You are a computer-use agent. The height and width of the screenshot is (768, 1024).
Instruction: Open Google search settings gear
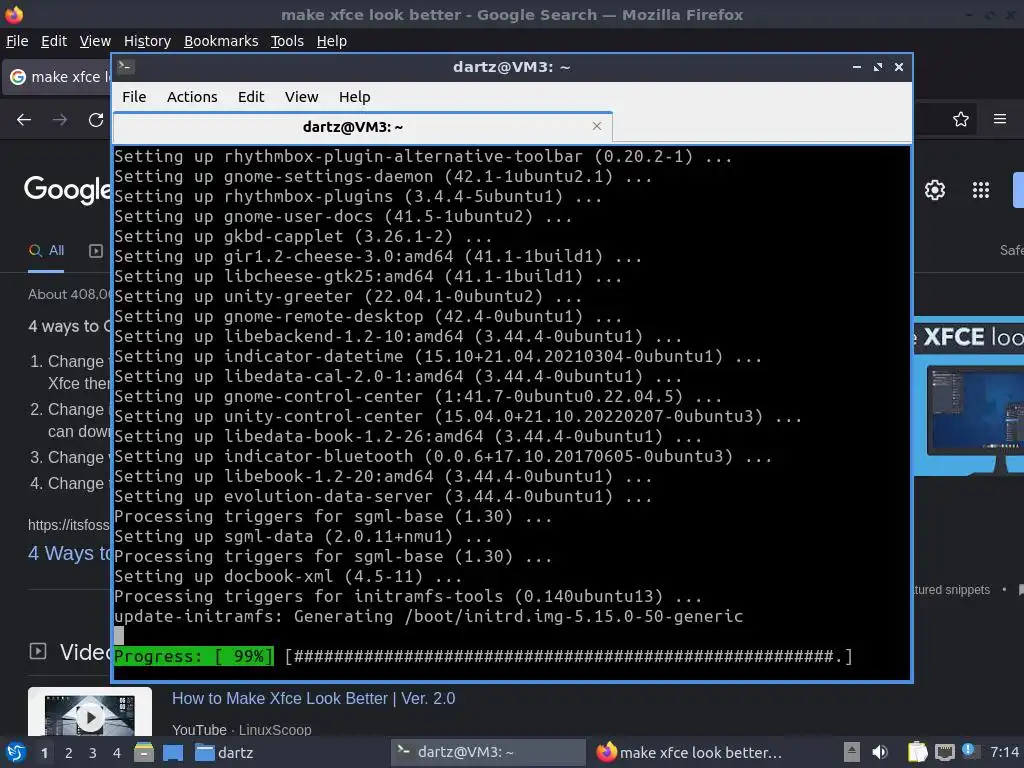click(935, 190)
